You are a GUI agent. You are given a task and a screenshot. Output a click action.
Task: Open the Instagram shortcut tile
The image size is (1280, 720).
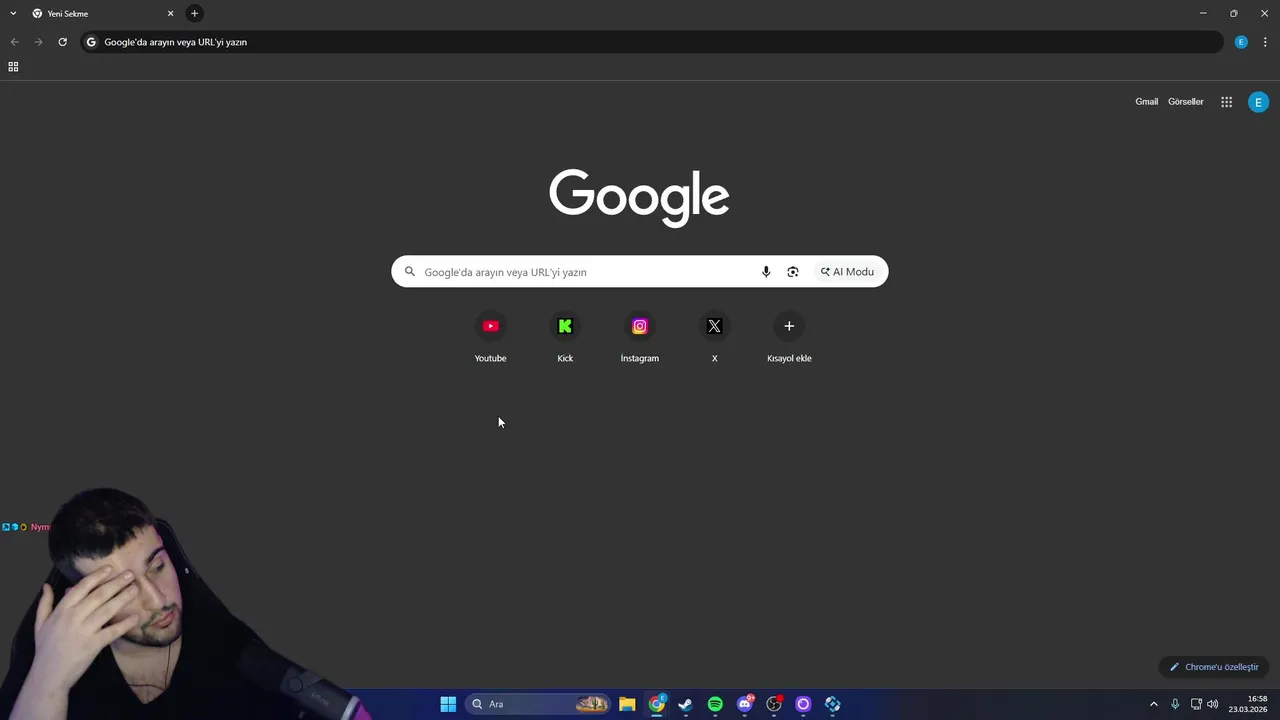click(x=640, y=338)
